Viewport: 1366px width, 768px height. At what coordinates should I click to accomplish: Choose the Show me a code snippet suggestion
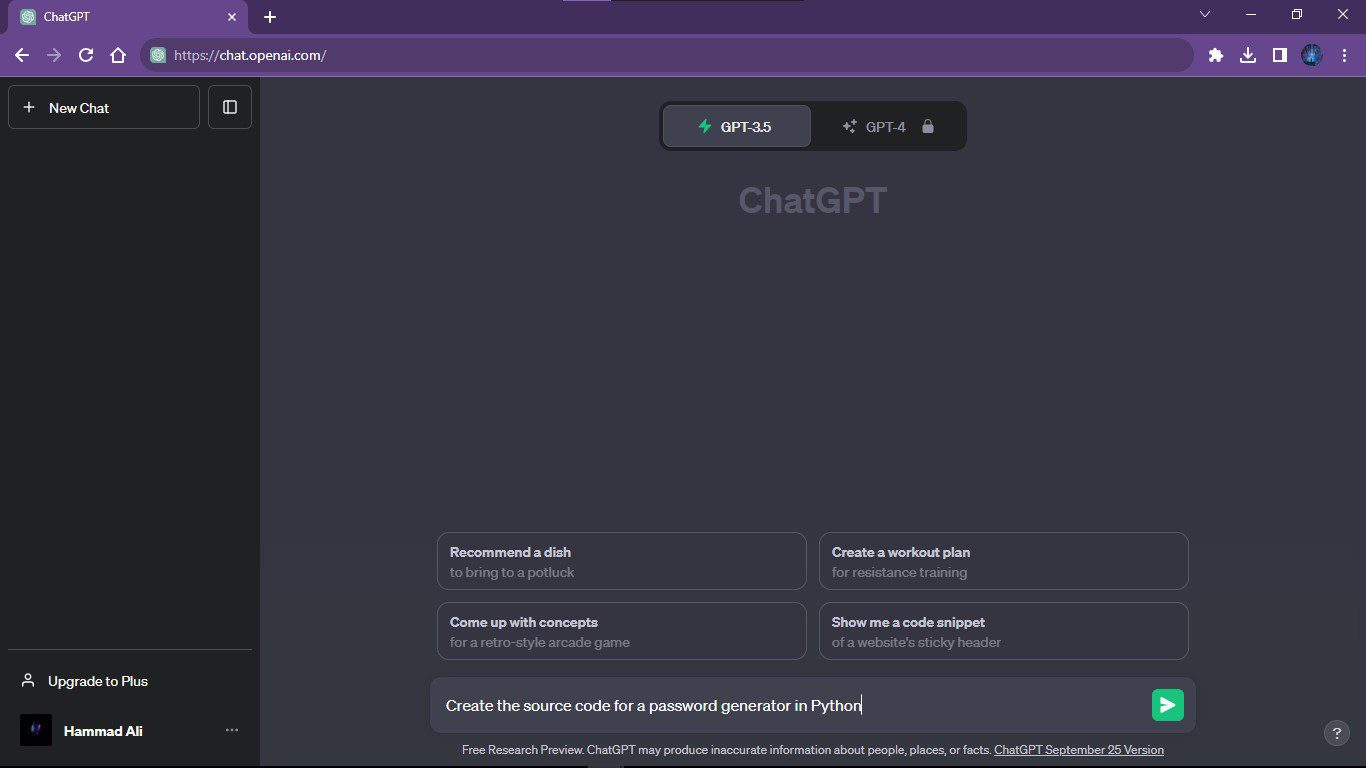click(1004, 631)
